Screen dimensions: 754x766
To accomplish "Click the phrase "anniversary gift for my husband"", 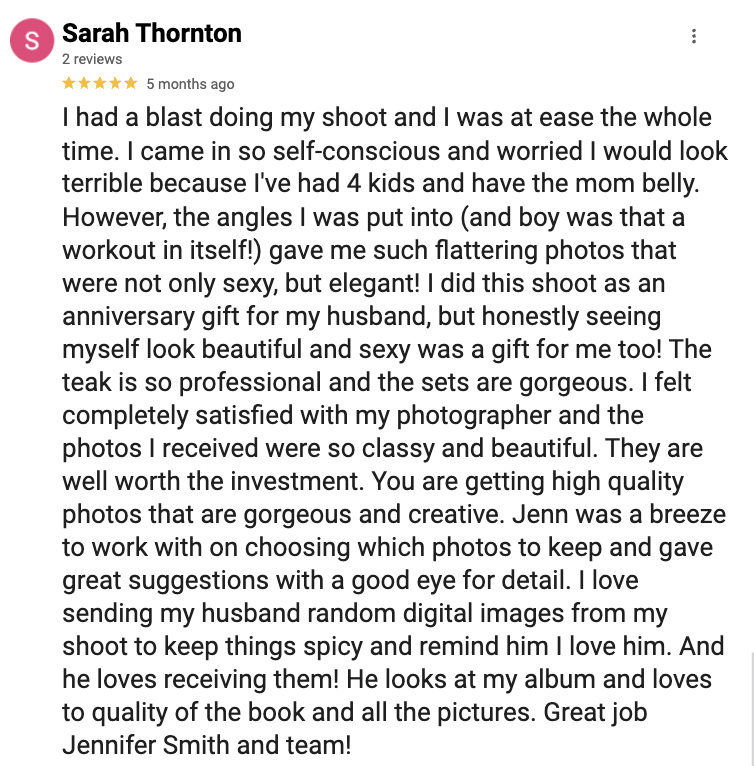I will click(x=246, y=317).
